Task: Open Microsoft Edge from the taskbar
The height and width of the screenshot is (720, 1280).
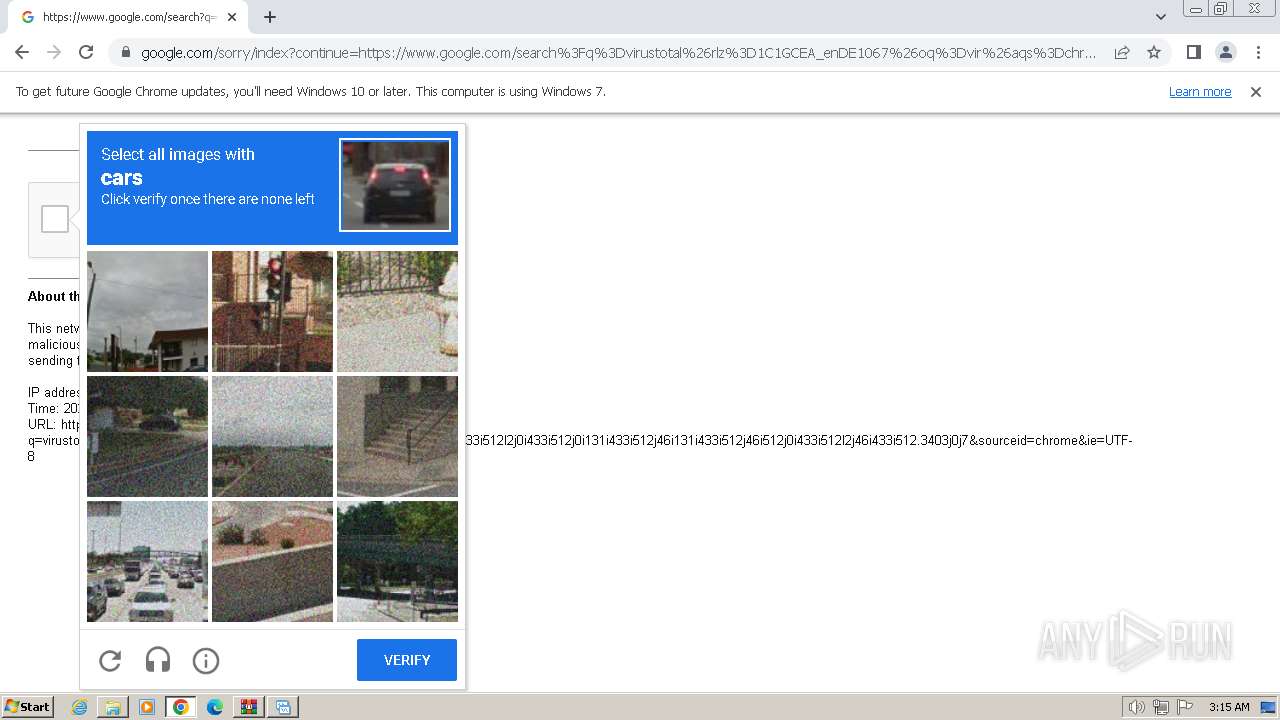Action: point(215,707)
